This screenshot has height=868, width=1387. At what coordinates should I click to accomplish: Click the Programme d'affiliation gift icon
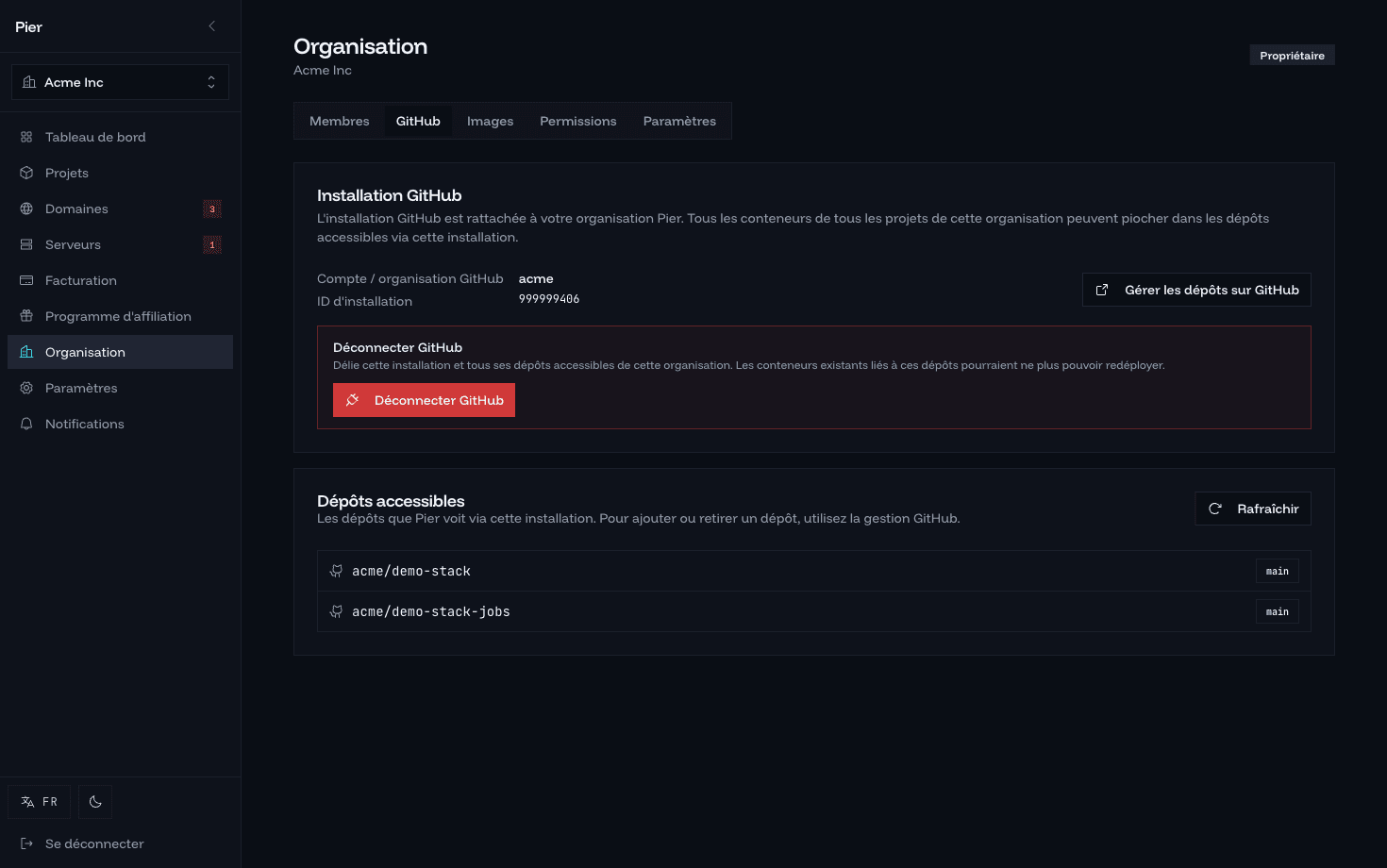[x=26, y=316]
